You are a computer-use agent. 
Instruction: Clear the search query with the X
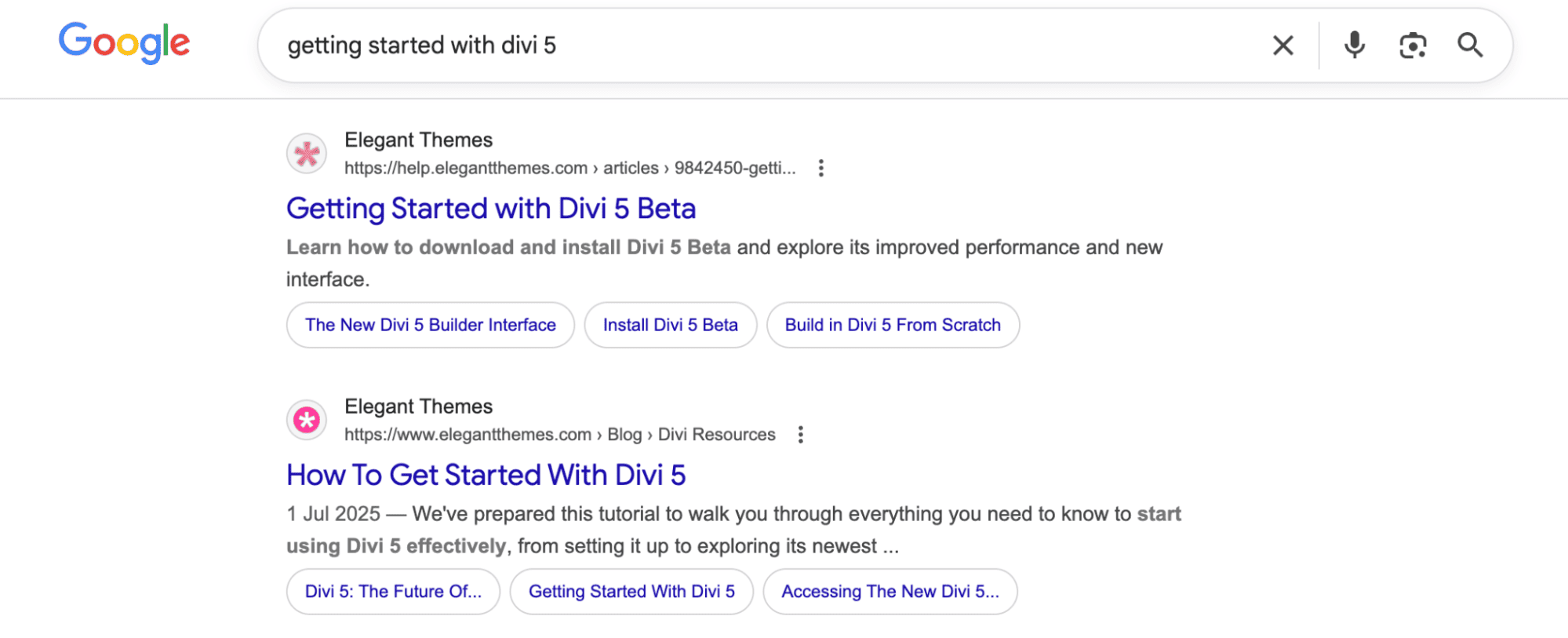[x=1282, y=46]
